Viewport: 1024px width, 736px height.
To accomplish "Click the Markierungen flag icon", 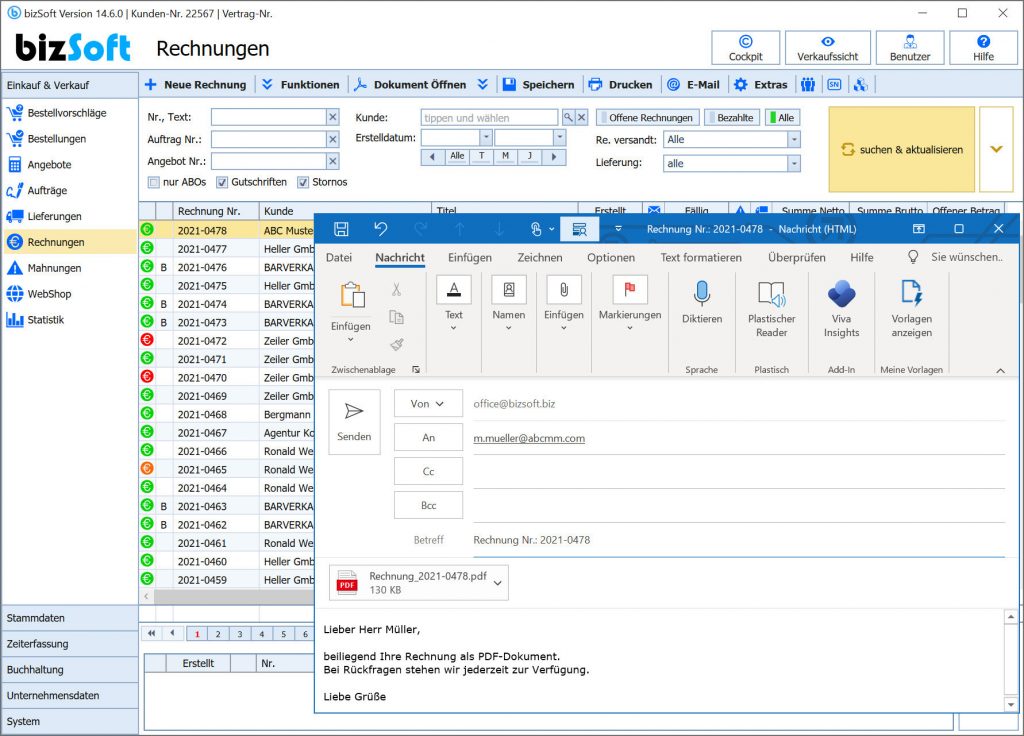I will click(x=629, y=291).
